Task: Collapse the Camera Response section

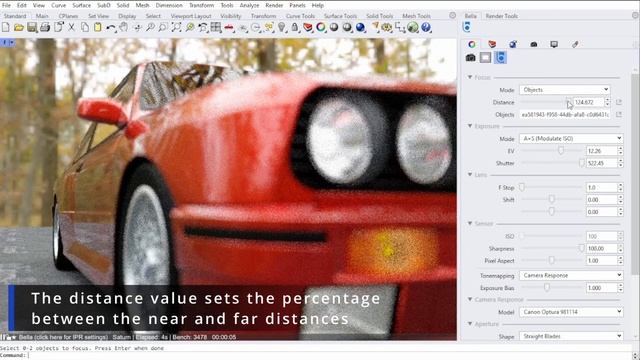Action: coord(470,299)
